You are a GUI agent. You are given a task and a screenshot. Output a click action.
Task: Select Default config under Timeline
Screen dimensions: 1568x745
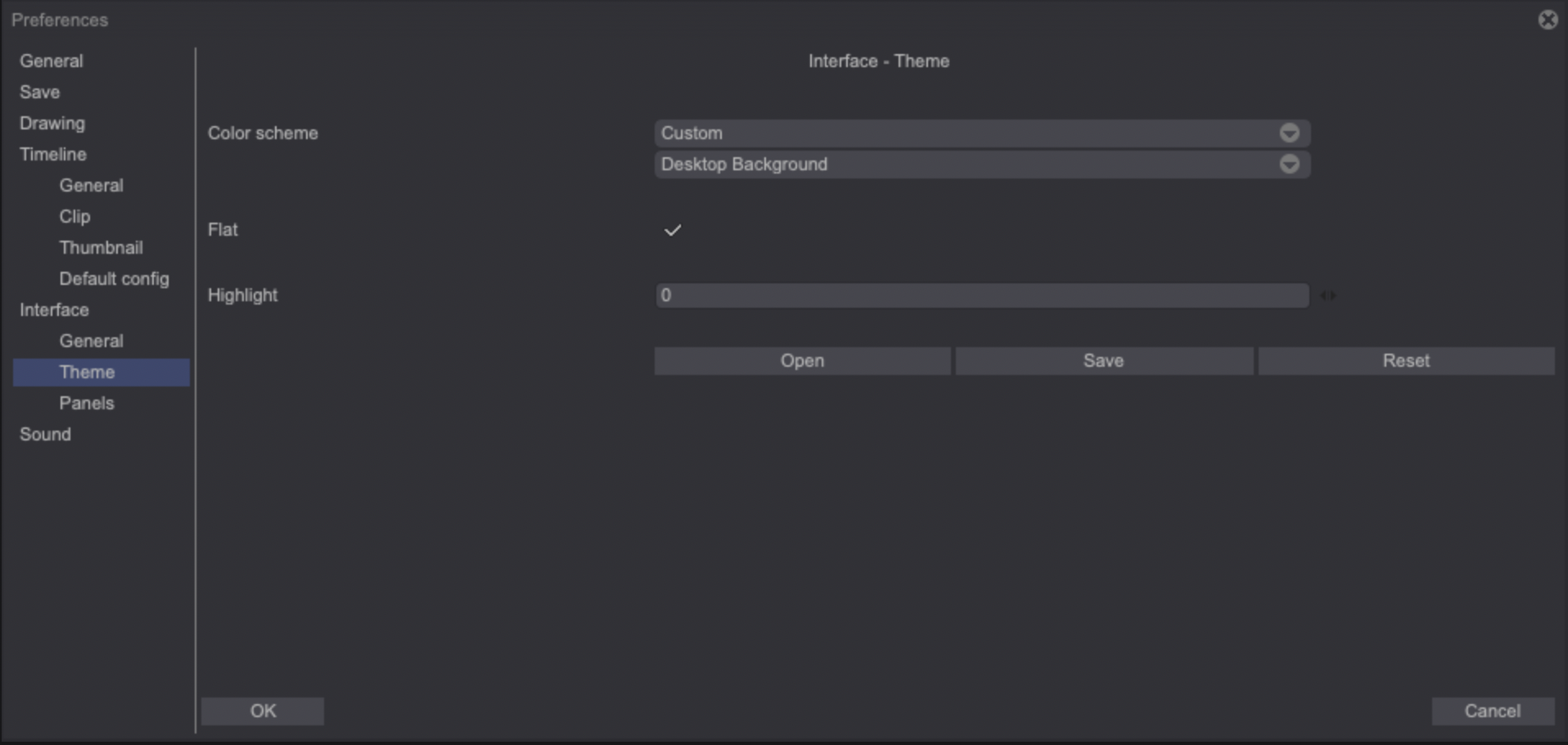click(x=114, y=278)
